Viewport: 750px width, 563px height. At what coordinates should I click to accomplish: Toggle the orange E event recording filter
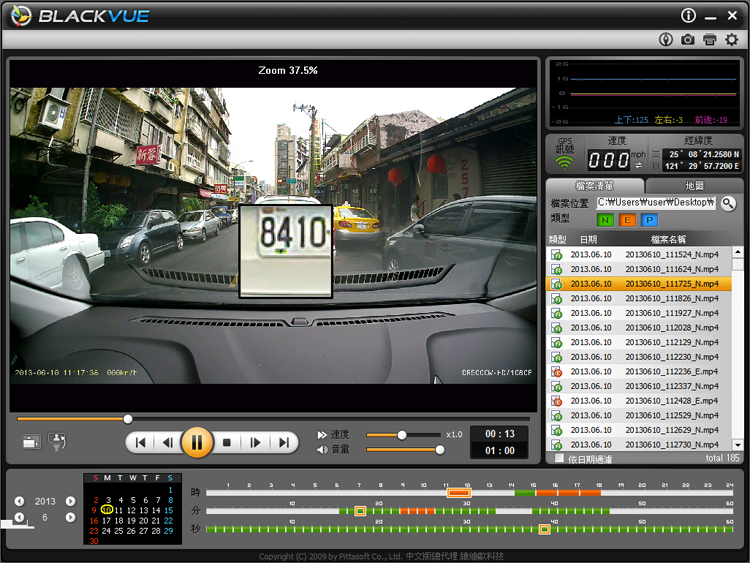point(626,220)
